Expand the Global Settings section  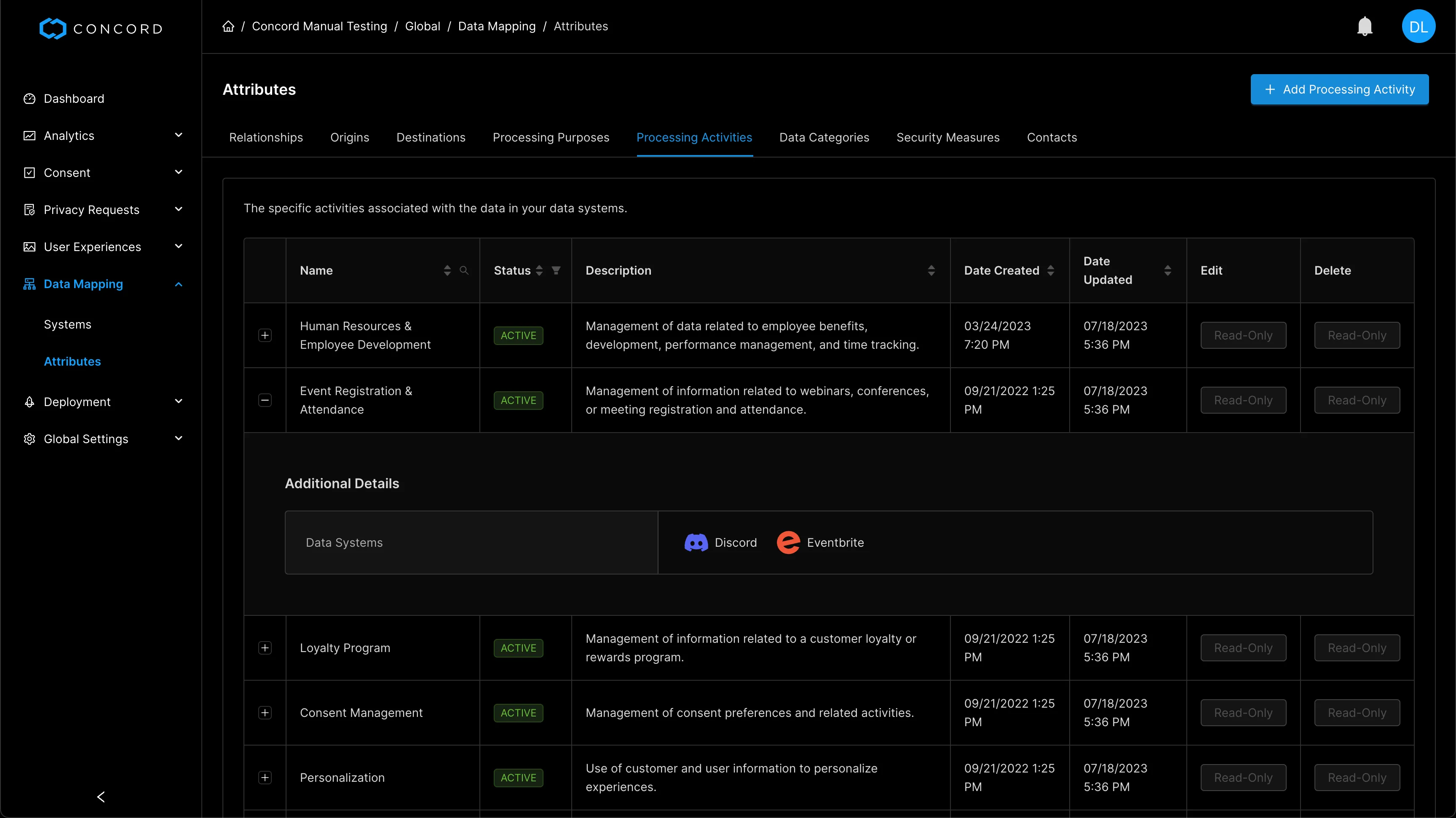pos(179,438)
